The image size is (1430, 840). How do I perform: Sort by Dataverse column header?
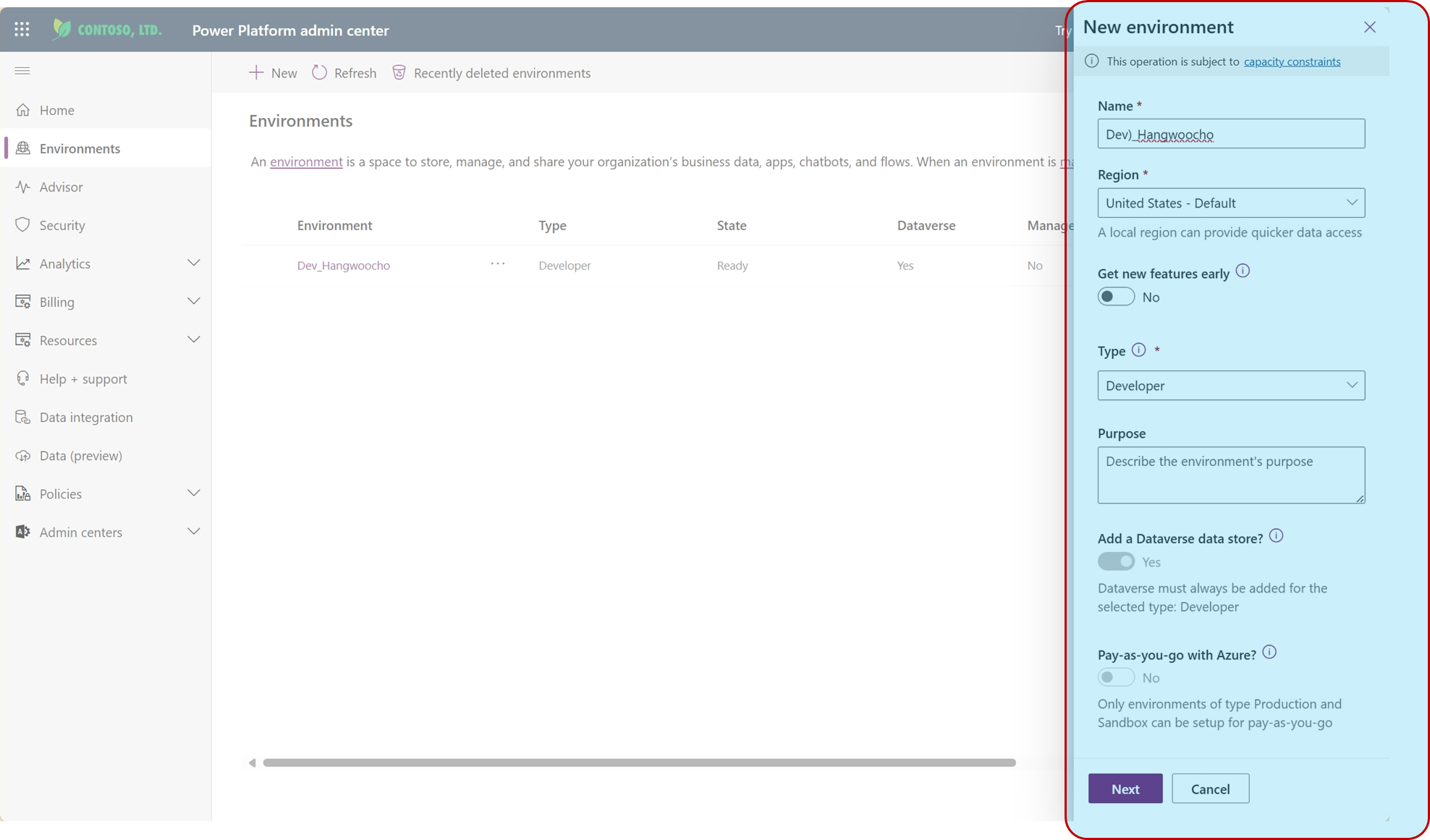point(926,225)
